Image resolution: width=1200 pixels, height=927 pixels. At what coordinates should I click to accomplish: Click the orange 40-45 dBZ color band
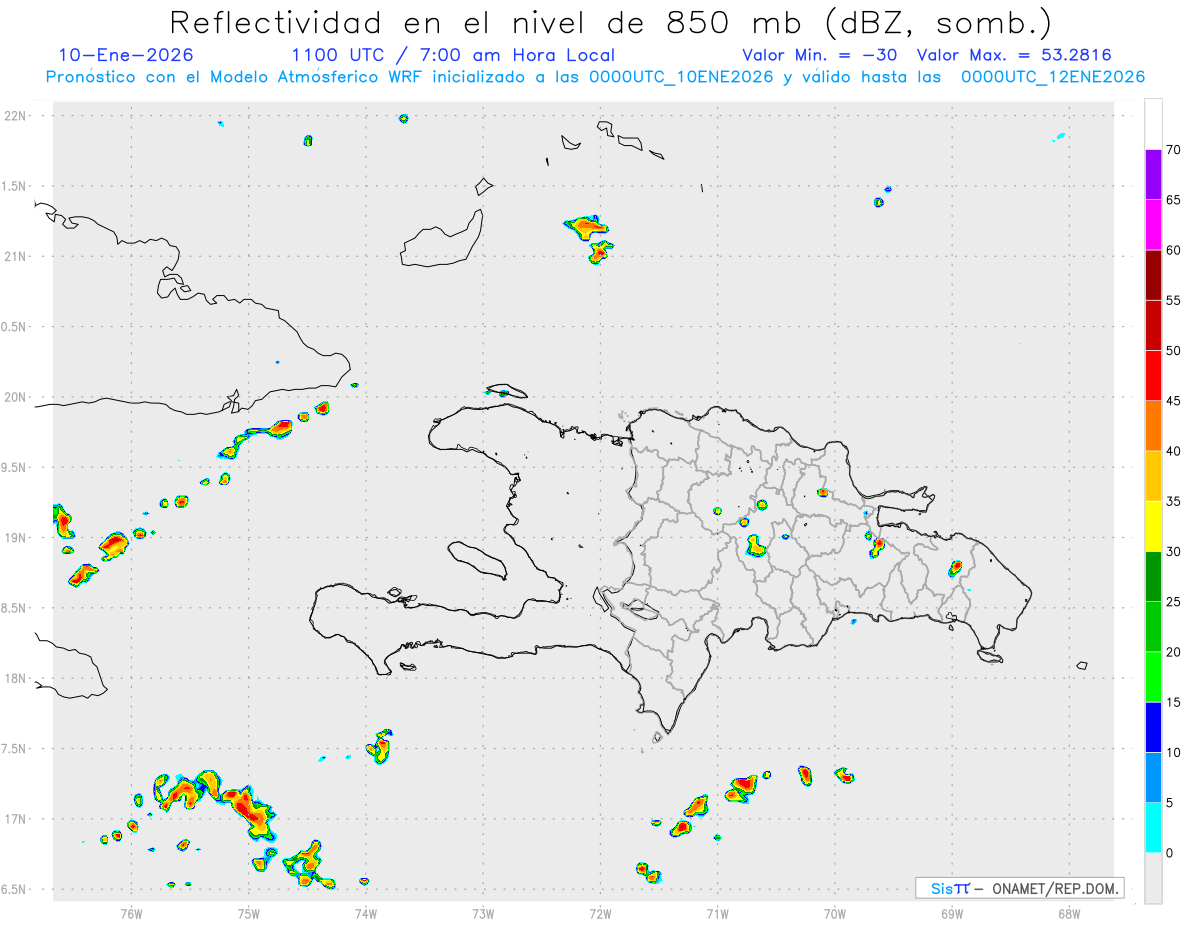(1153, 426)
